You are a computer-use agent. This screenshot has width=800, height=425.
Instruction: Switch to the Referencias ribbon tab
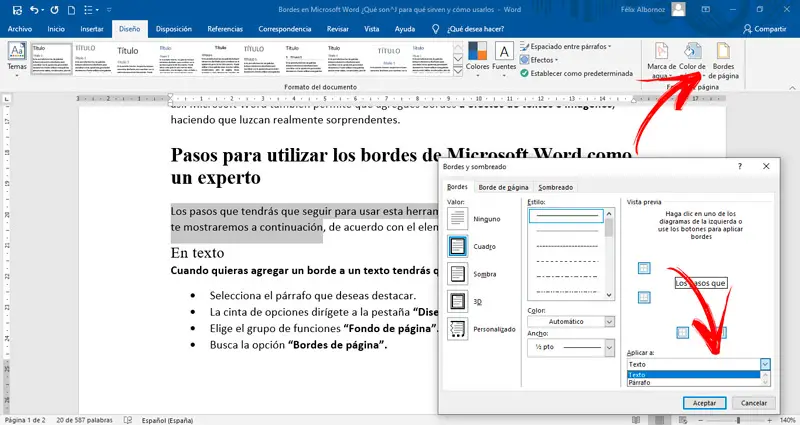tap(225, 29)
